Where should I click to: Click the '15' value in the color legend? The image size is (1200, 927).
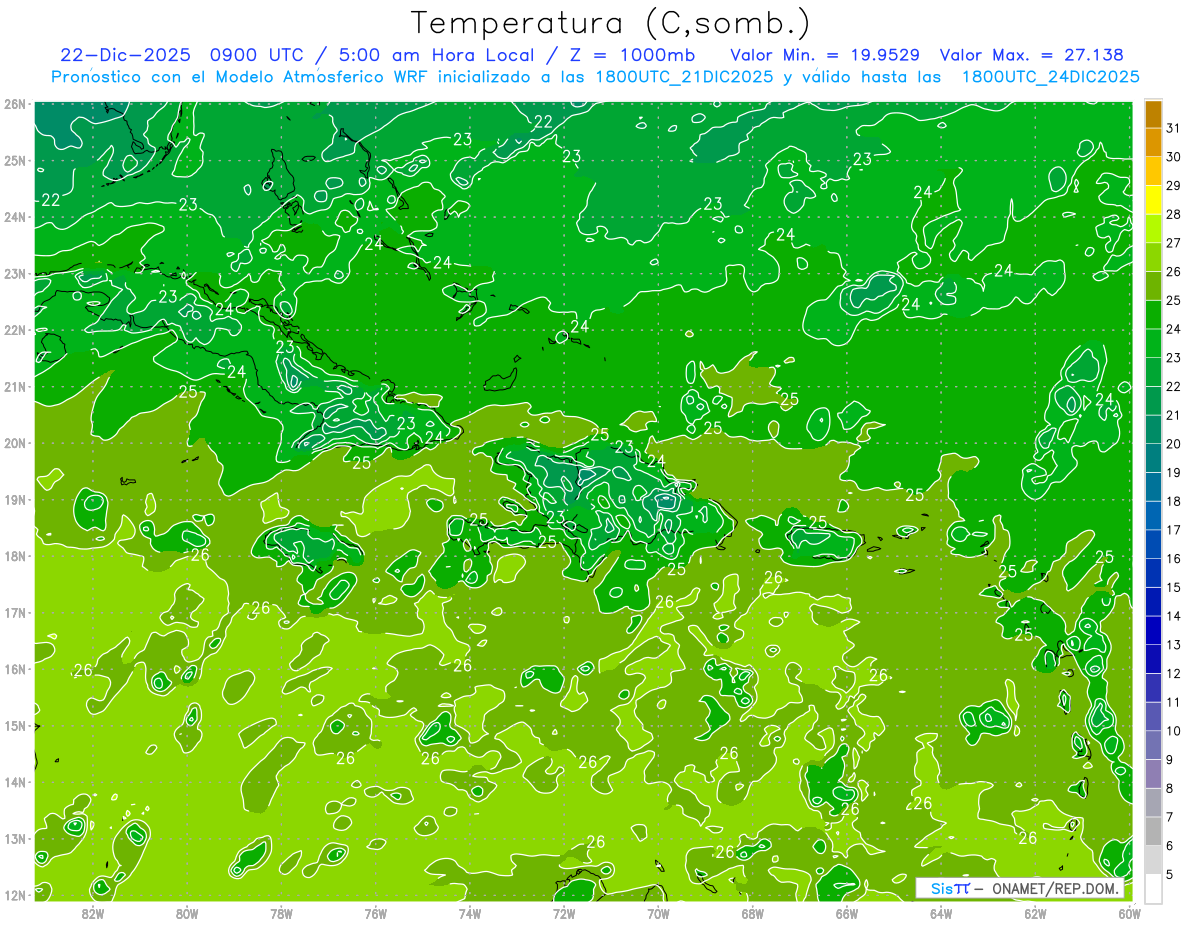(1174, 587)
